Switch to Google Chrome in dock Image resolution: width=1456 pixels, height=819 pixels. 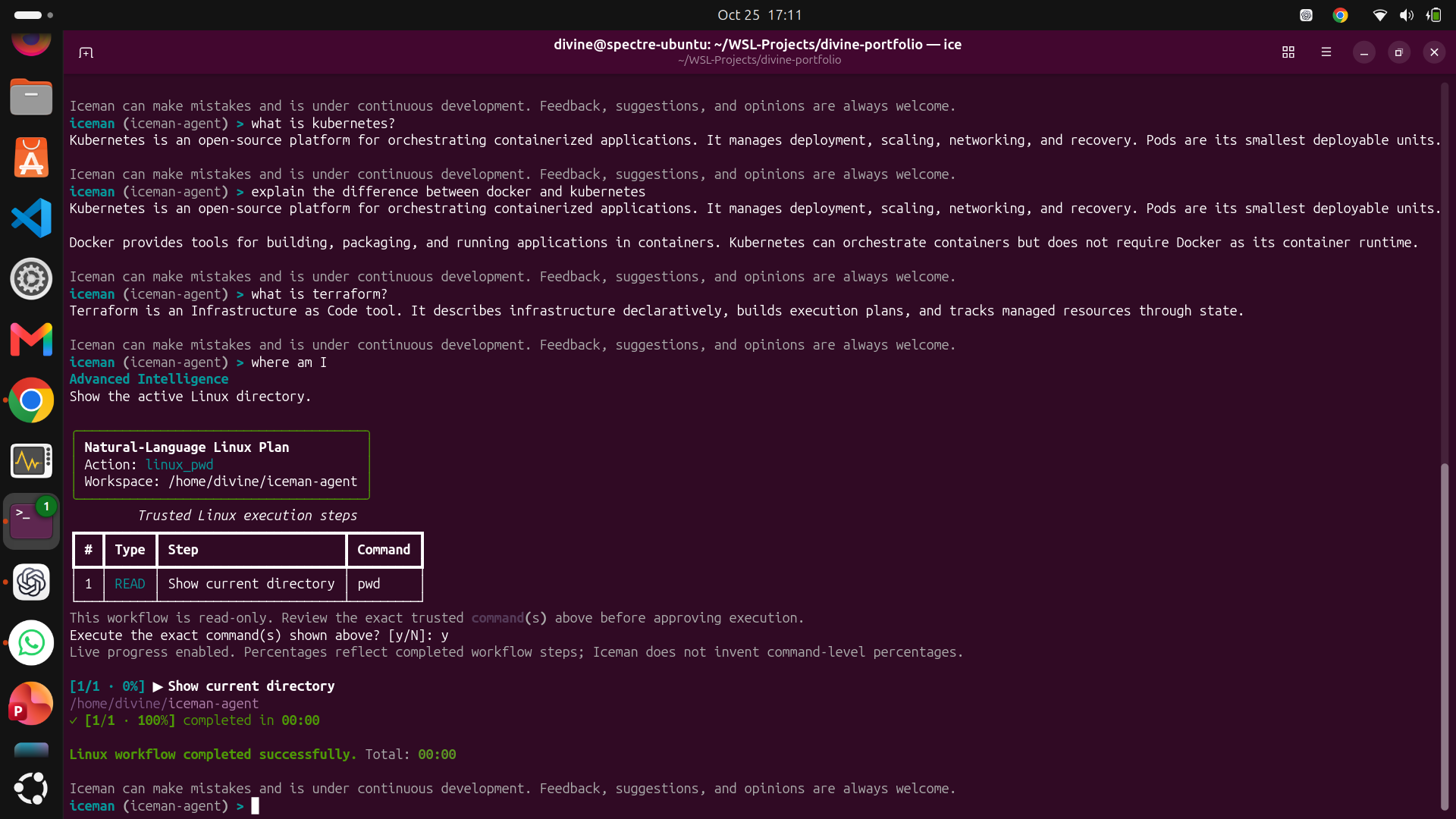coord(31,400)
